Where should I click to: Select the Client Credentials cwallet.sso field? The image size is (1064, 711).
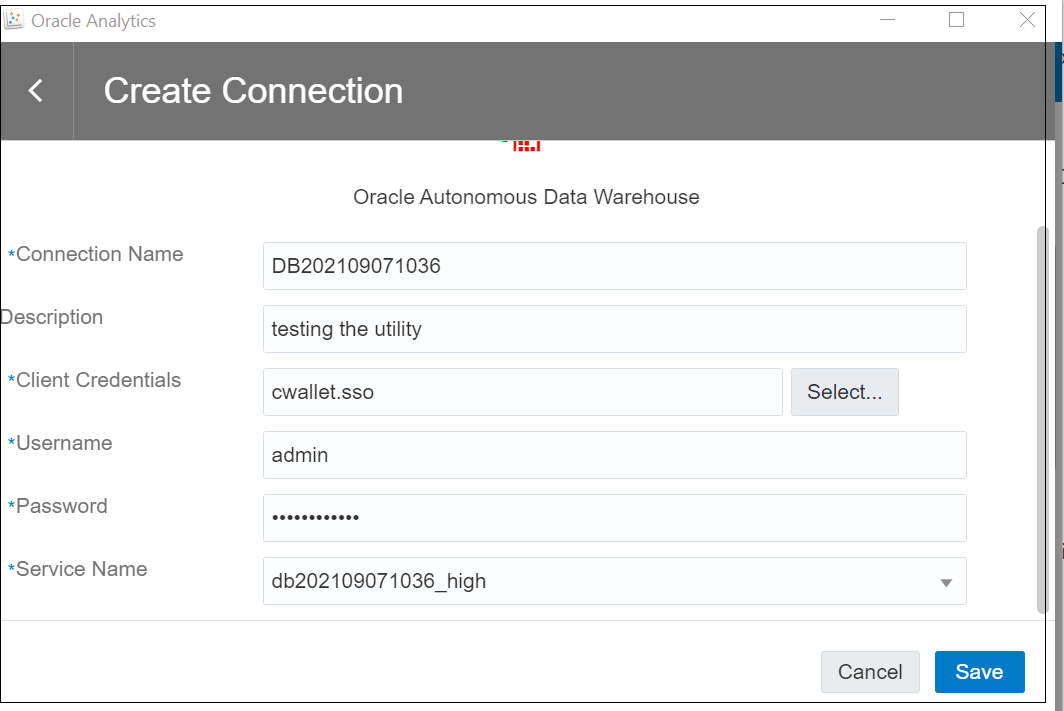point(522,392)
